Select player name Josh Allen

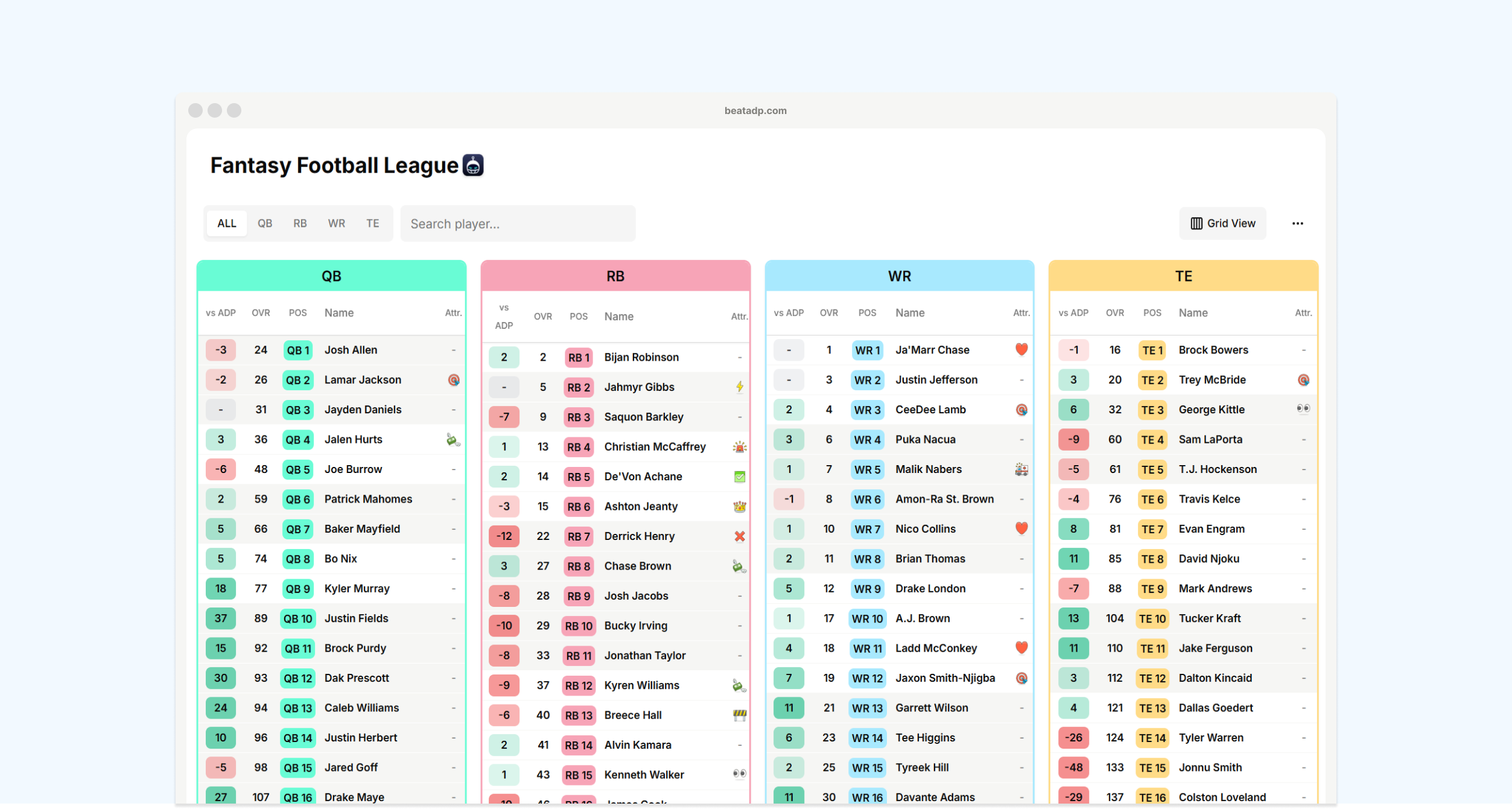351,351
